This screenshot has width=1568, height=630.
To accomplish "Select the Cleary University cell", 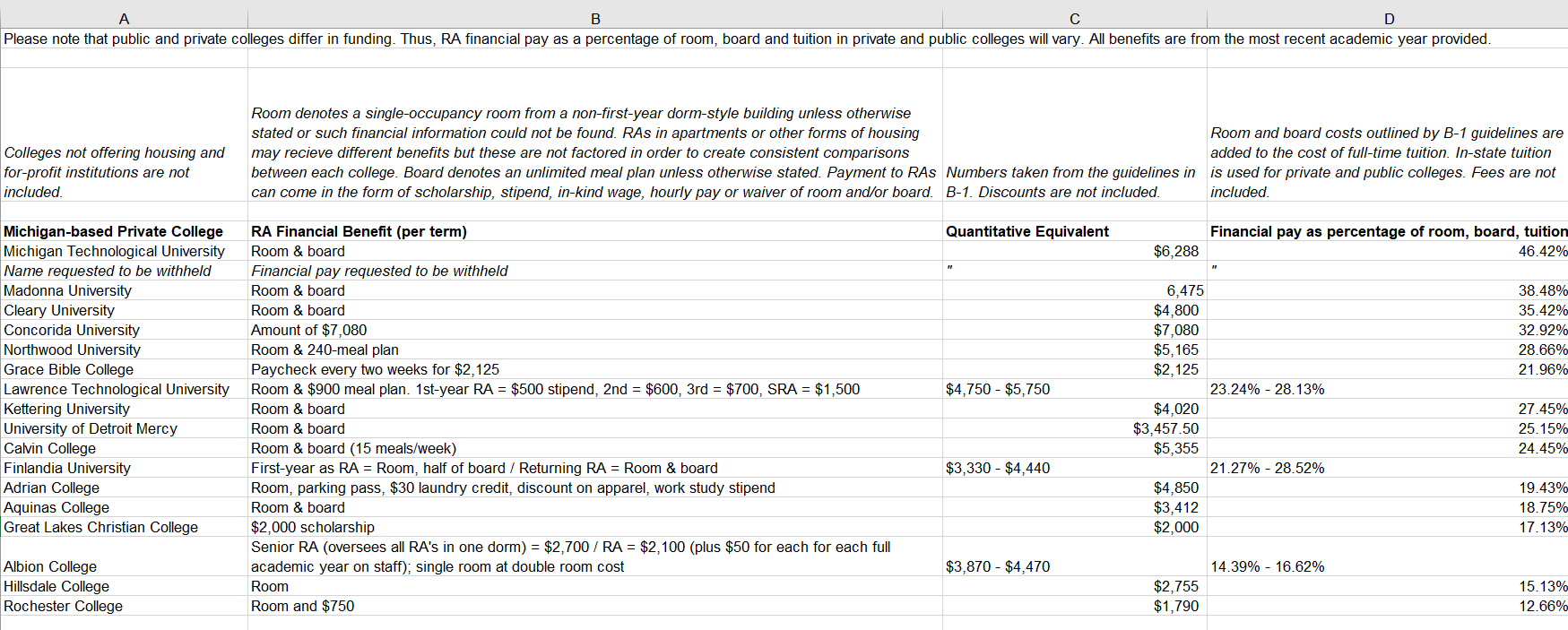I will [124, 310].
